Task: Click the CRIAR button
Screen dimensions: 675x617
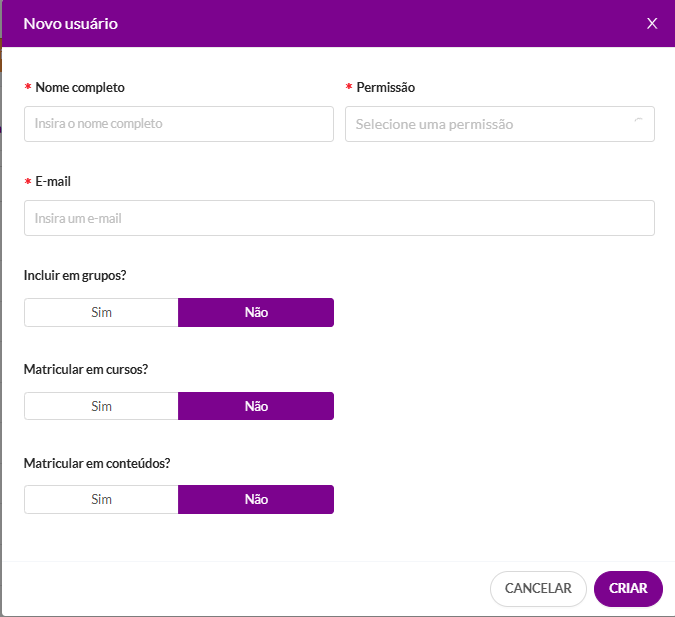Action: (628, 588)
